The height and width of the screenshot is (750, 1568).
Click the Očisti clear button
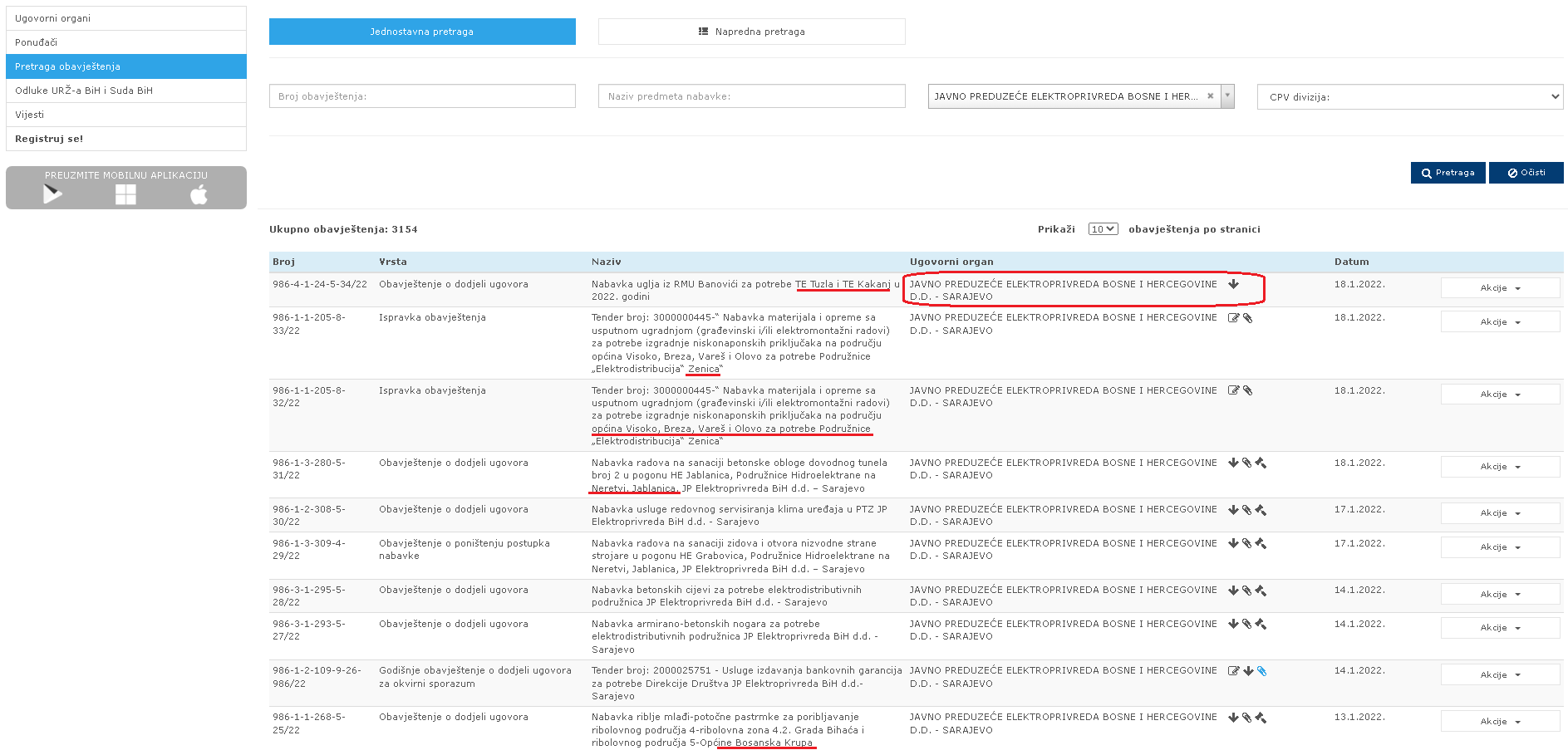pos(1526,173)
